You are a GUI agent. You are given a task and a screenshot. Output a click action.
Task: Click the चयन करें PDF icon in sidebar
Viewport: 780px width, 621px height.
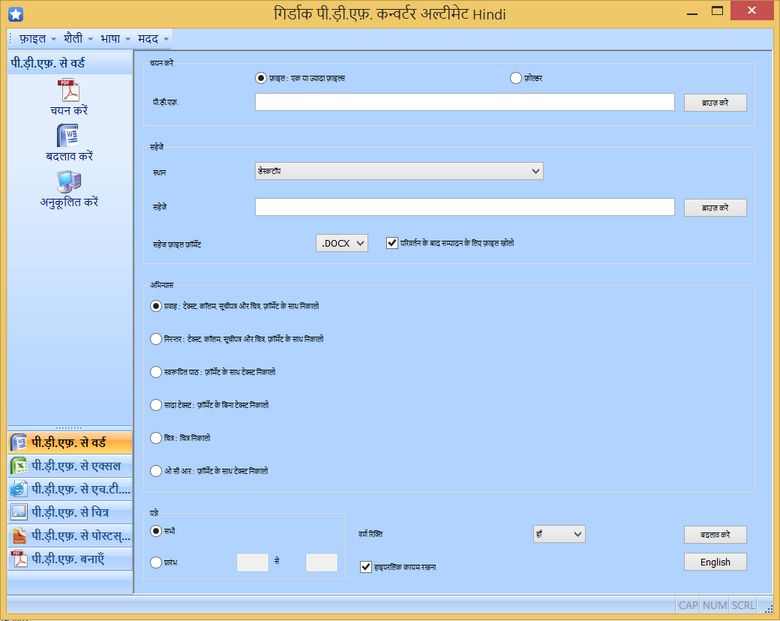click(69, 91)
